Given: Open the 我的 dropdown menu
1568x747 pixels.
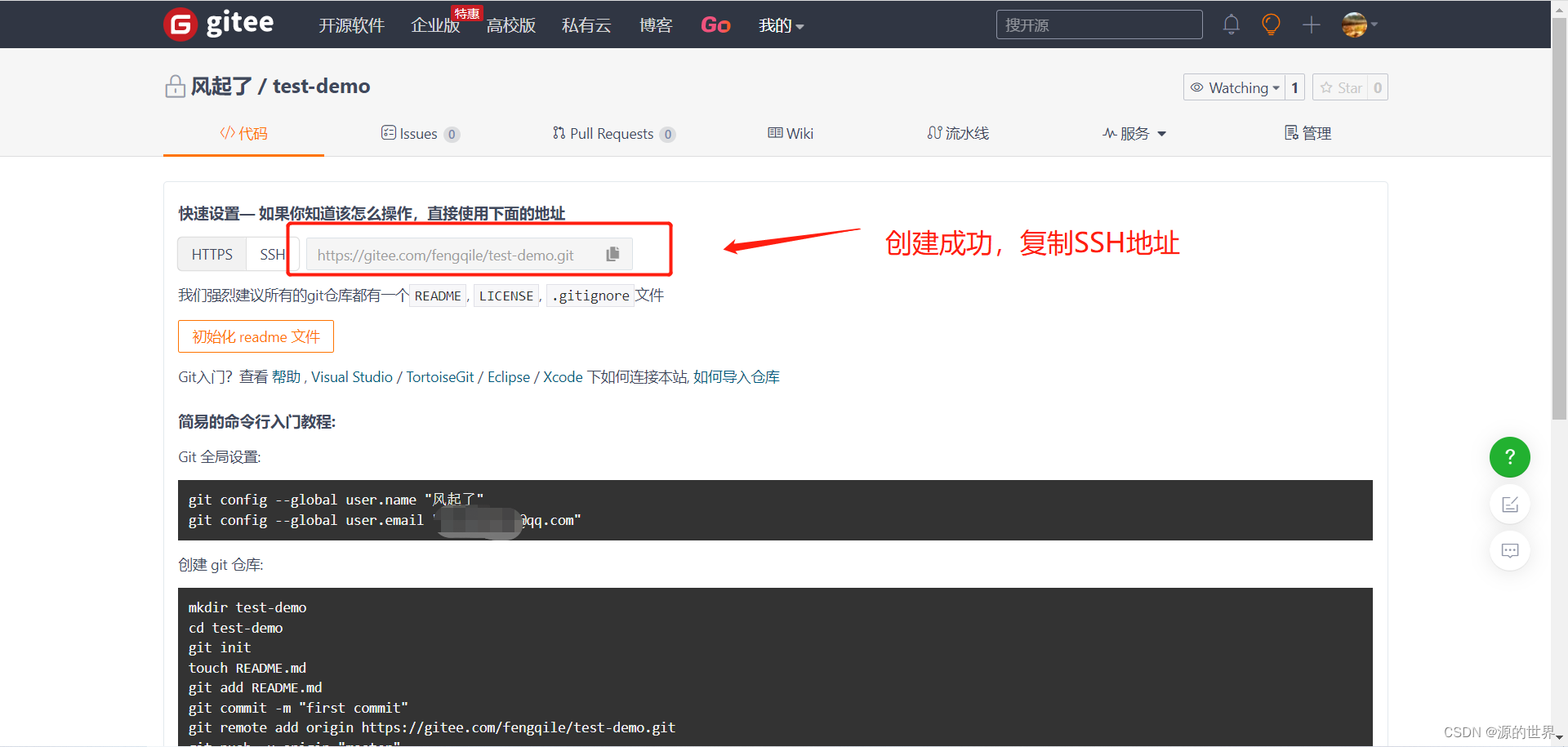Looking at the screenshot, I should (x=782, y=25).
